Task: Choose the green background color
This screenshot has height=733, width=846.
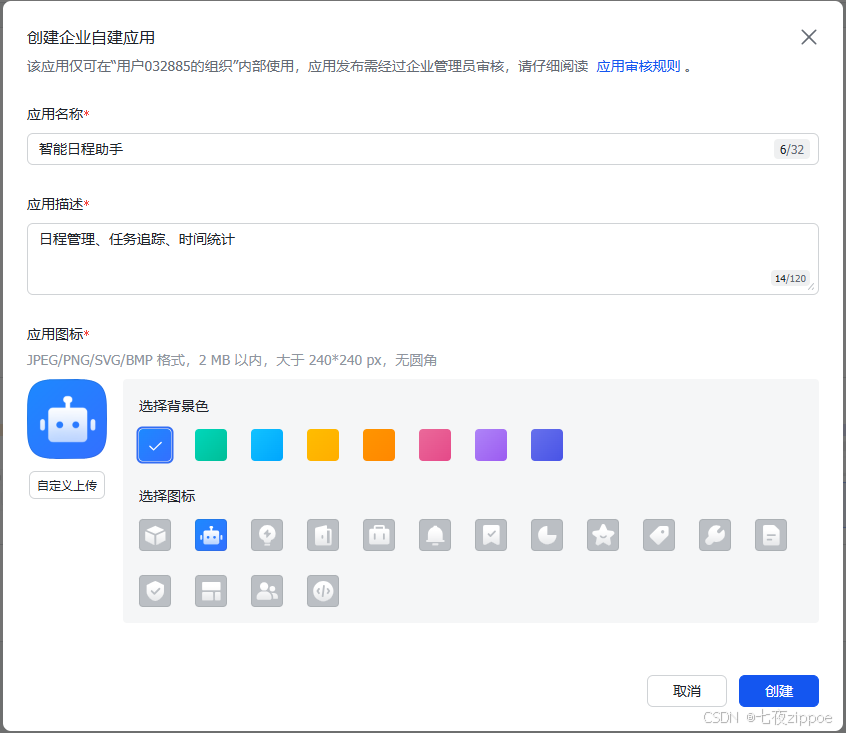Action: 211,445
